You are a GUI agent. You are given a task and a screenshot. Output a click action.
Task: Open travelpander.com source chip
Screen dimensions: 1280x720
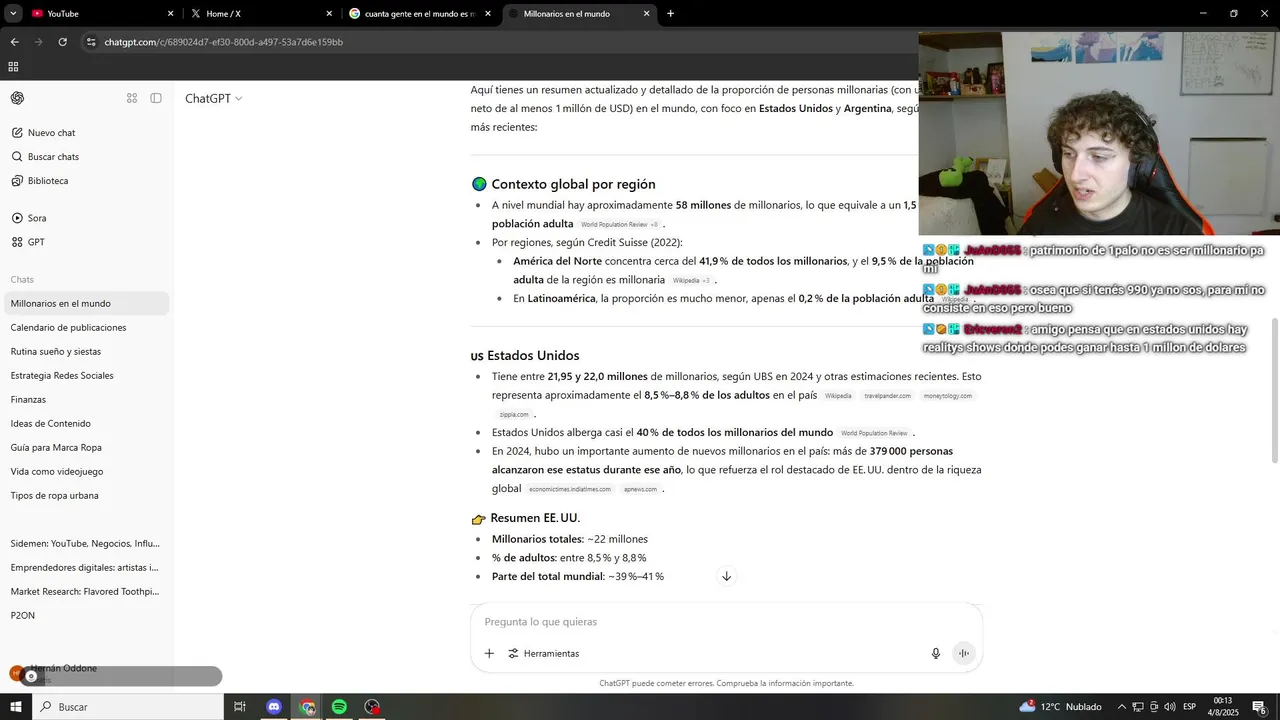887,396
